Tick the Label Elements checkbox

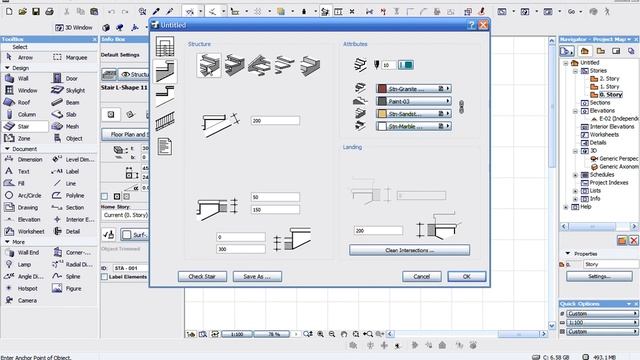(x=104, y=277)
